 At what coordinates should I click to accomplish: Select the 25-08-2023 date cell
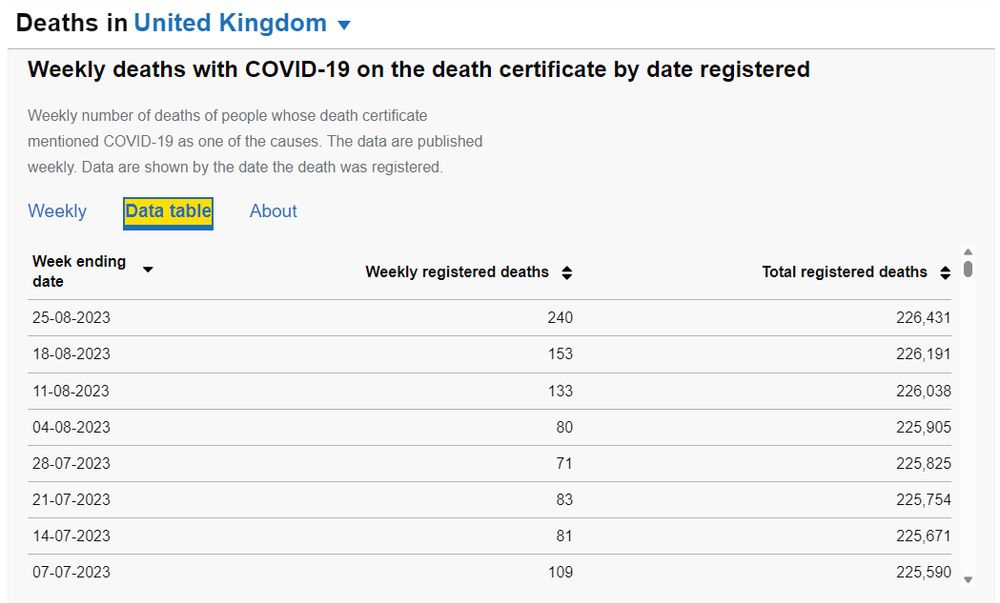tap(70, 318)
